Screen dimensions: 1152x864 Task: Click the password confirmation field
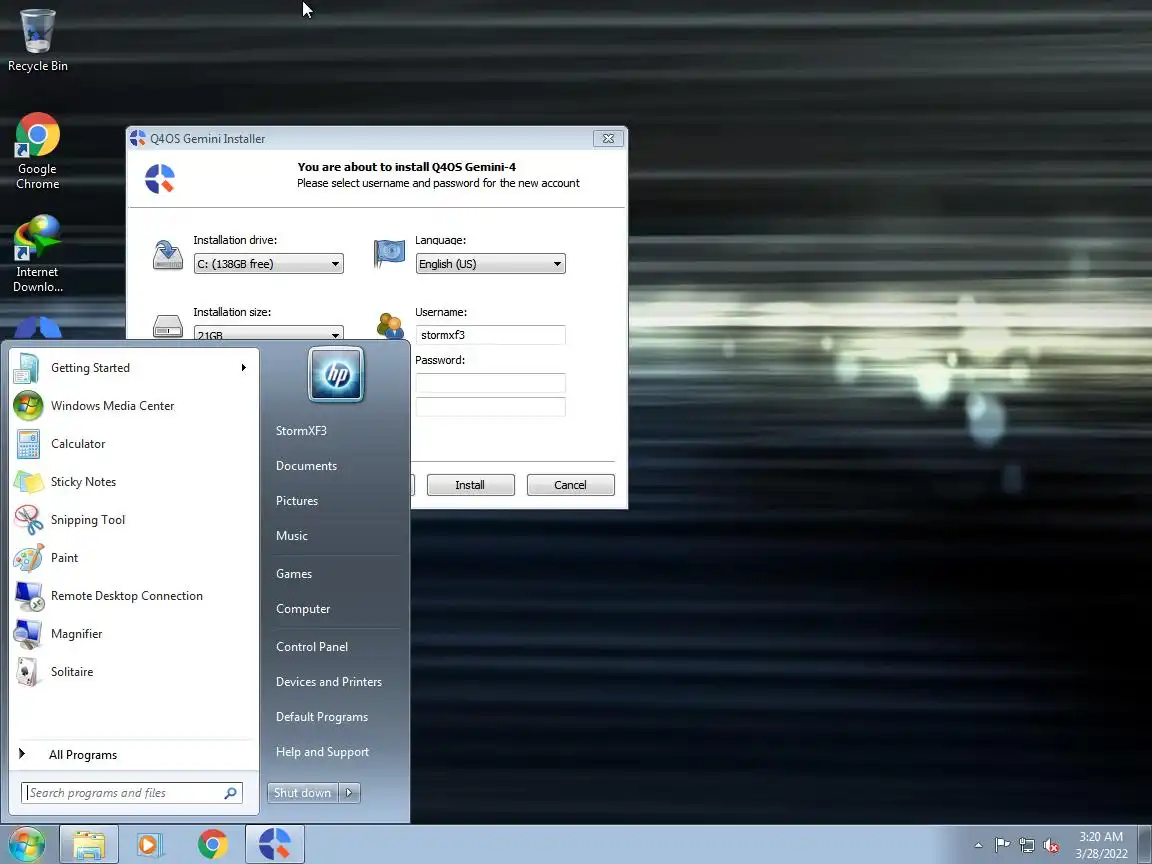click(x=490, y=407)
